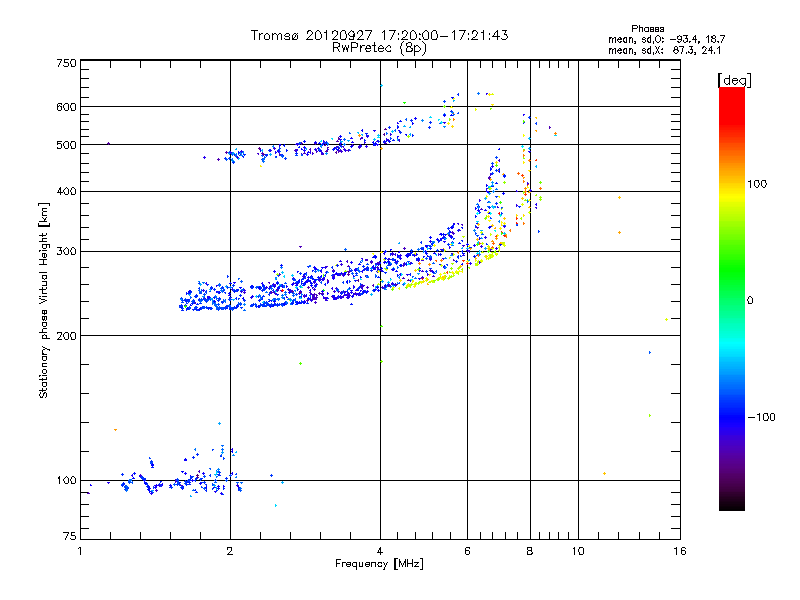Click the x-axis '4' tick label
800x600 pixels.
(380, 551)
